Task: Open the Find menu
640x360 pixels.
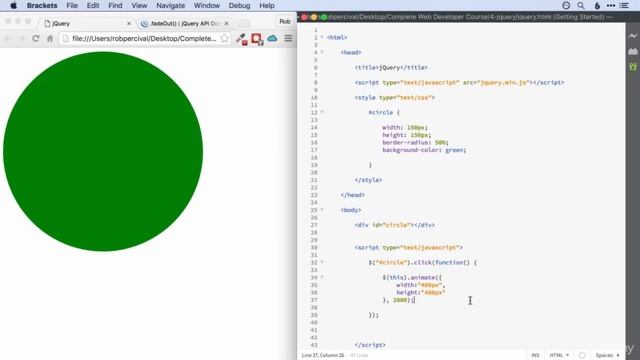Action: point(115,5)
